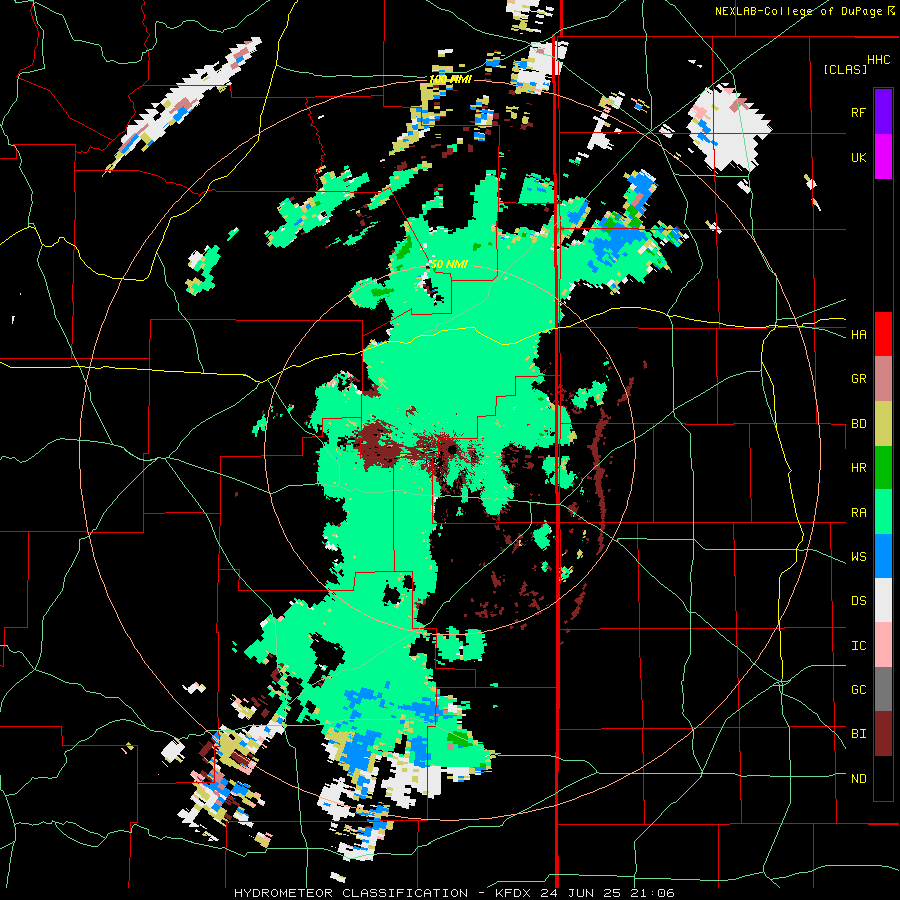The height and width of the screenshot is (900, 900).
Task: Click the HHC product label
Action: [879, 60]
